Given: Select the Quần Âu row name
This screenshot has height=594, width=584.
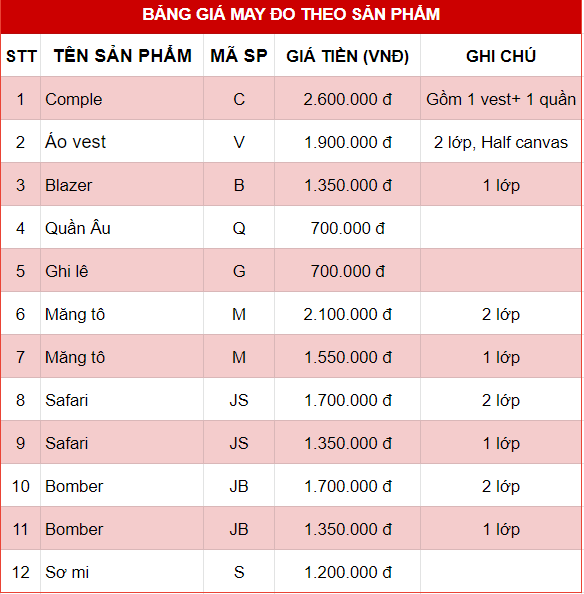Looking at the screenshot, I should [x=78, y=228].
